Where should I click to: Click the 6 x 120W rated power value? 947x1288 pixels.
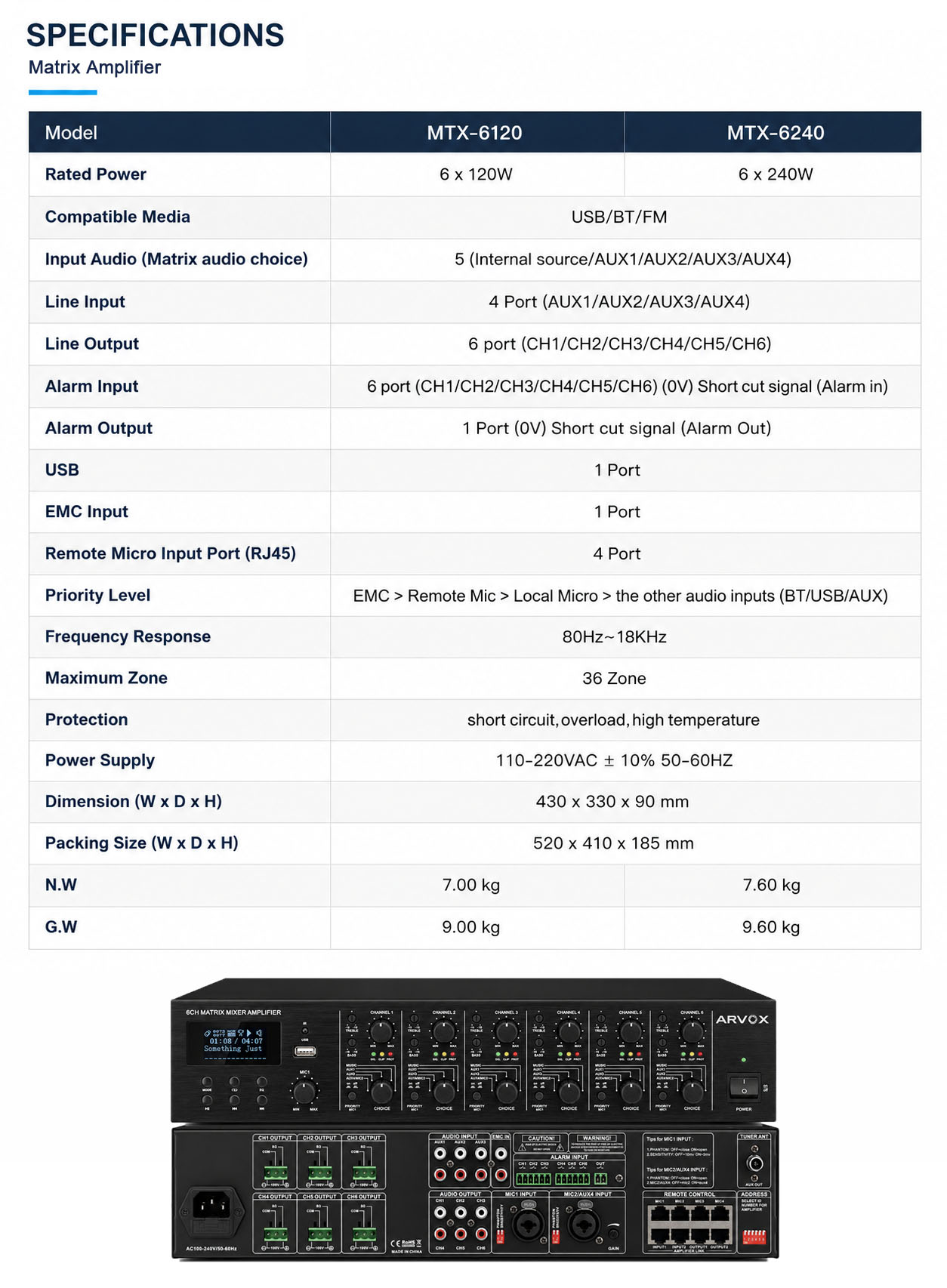click(476, 174)
